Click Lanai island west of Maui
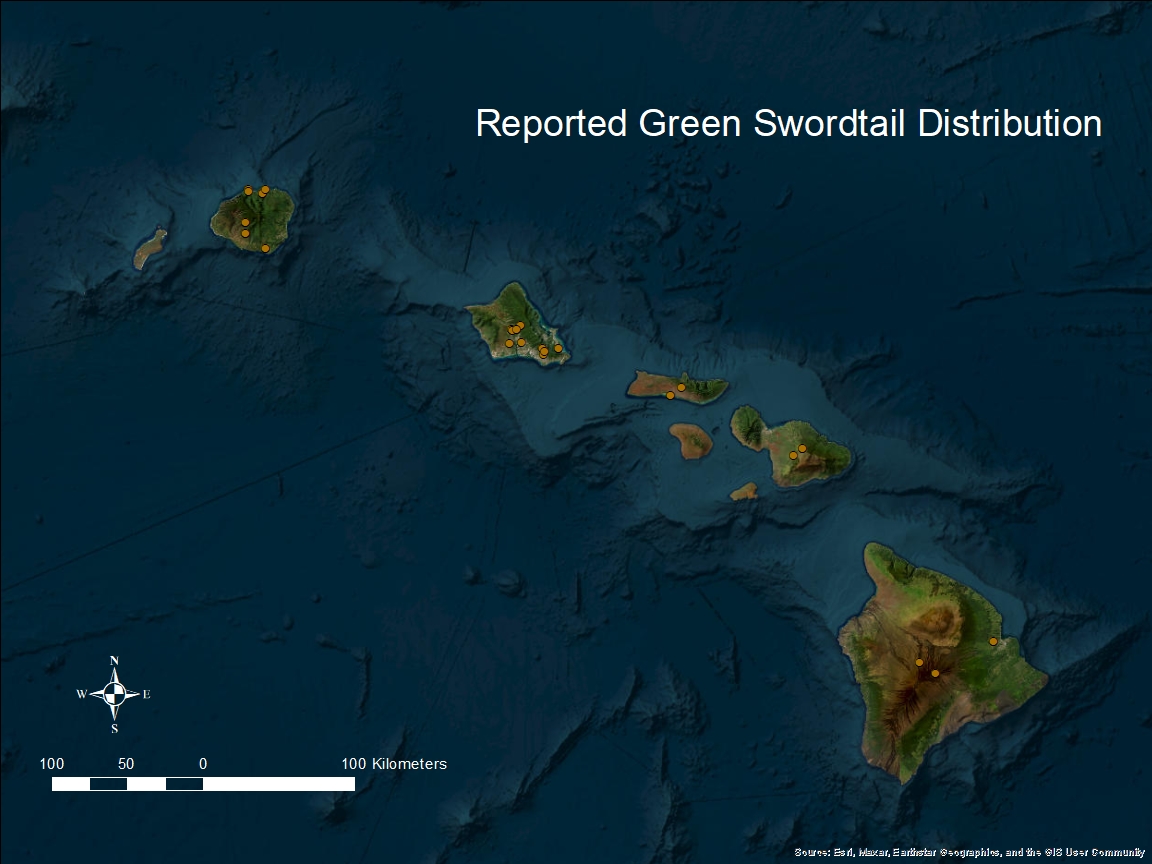 (x=691, y=440)
